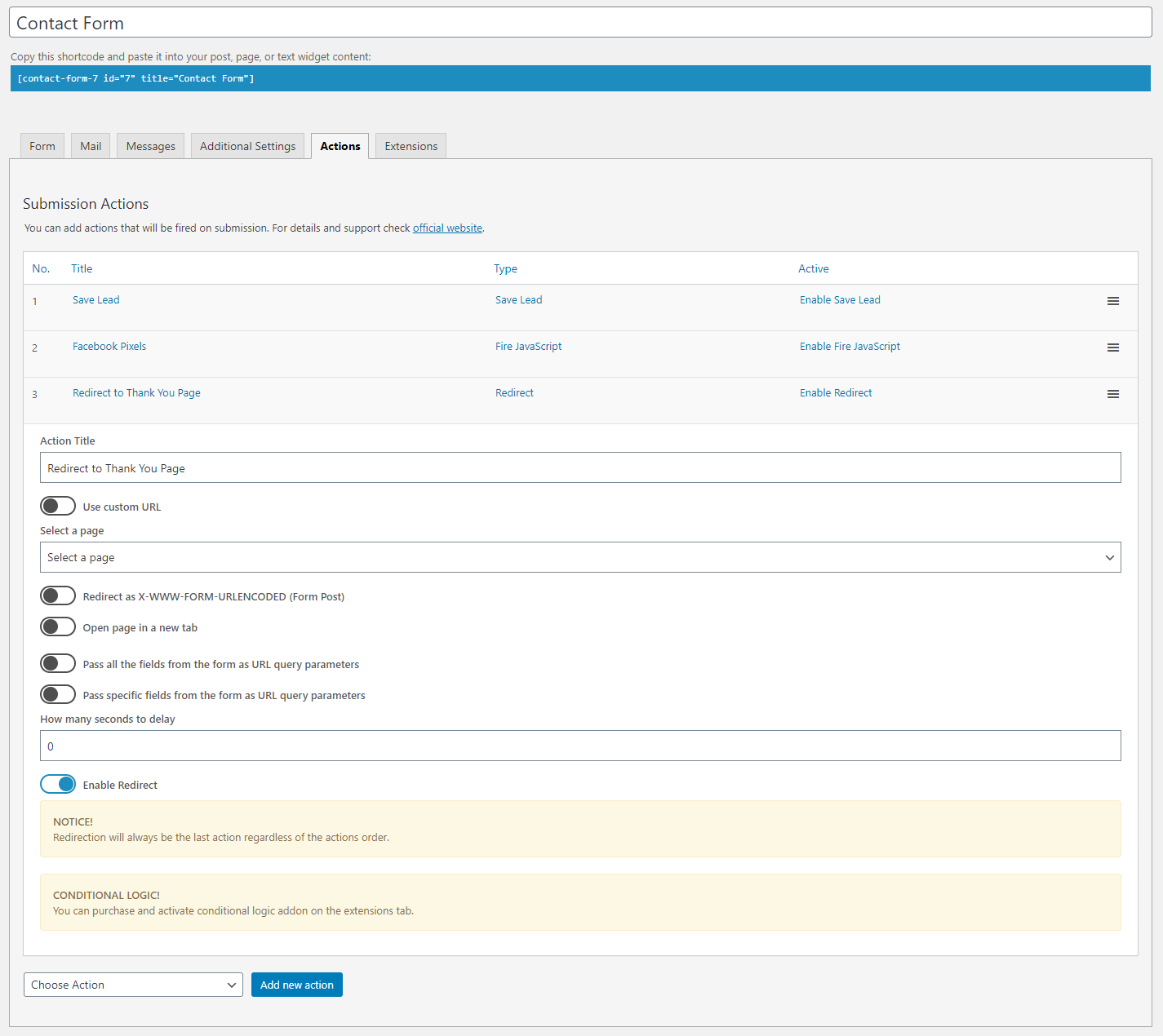Click the Action Title input field
The width and height of the screenshot is (1163, 1036).
point(580,467)
